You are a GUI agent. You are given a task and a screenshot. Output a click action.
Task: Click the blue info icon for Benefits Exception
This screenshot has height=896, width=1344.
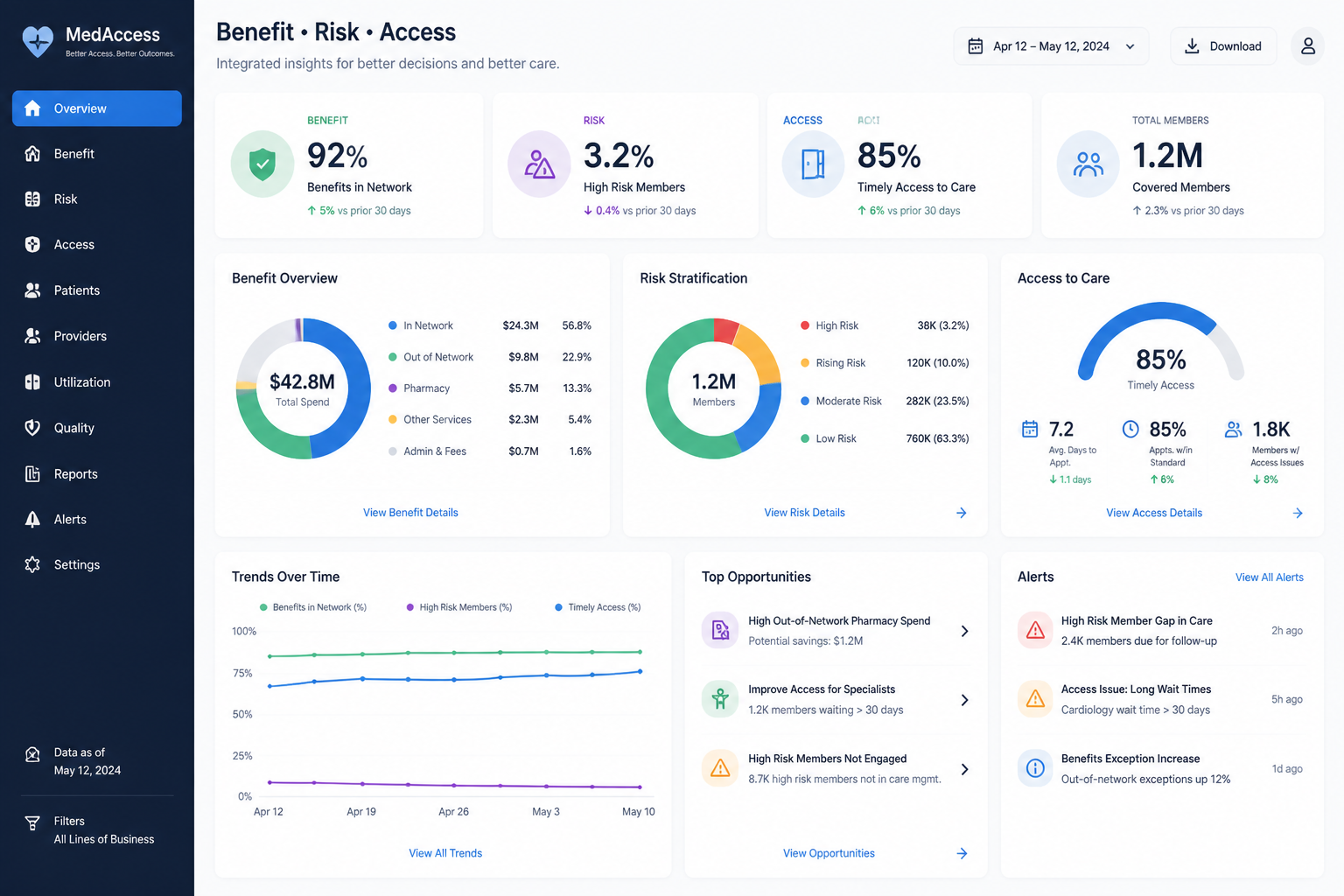(x=1035, y=768)
